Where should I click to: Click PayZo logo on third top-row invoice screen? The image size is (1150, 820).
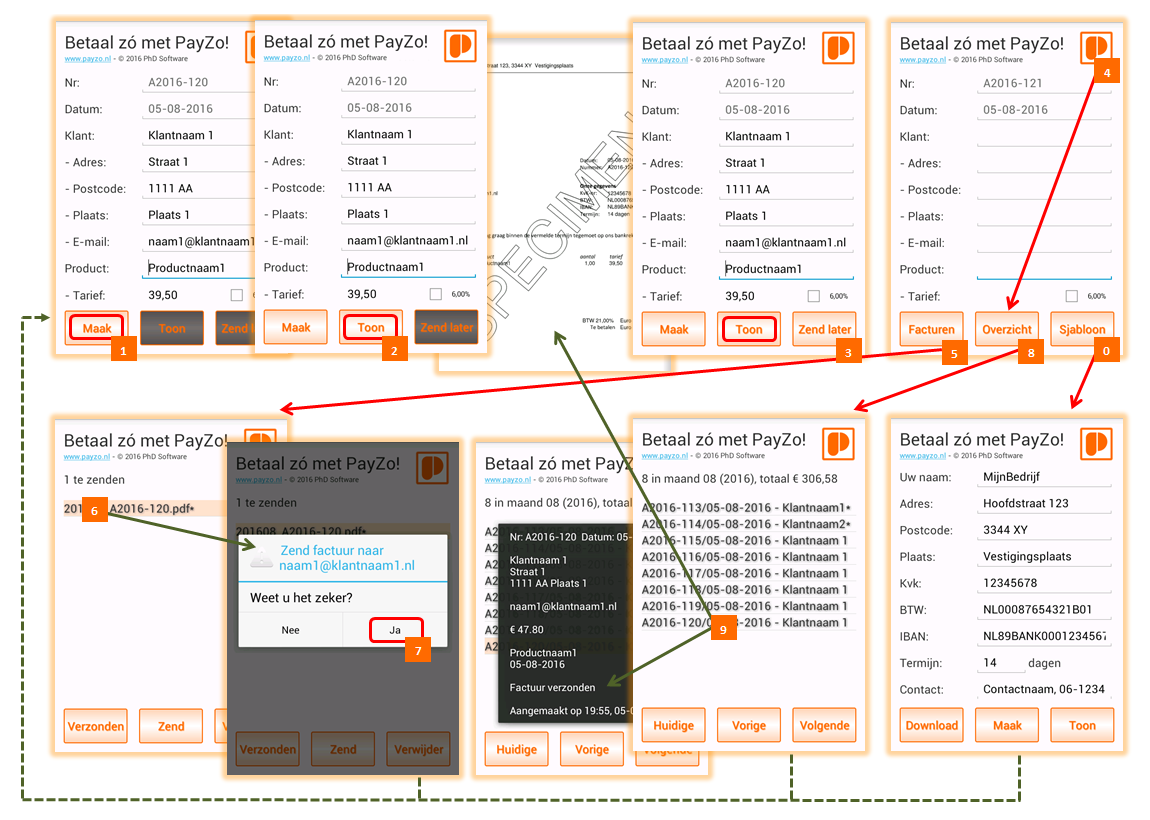click(x=838, y=48)
